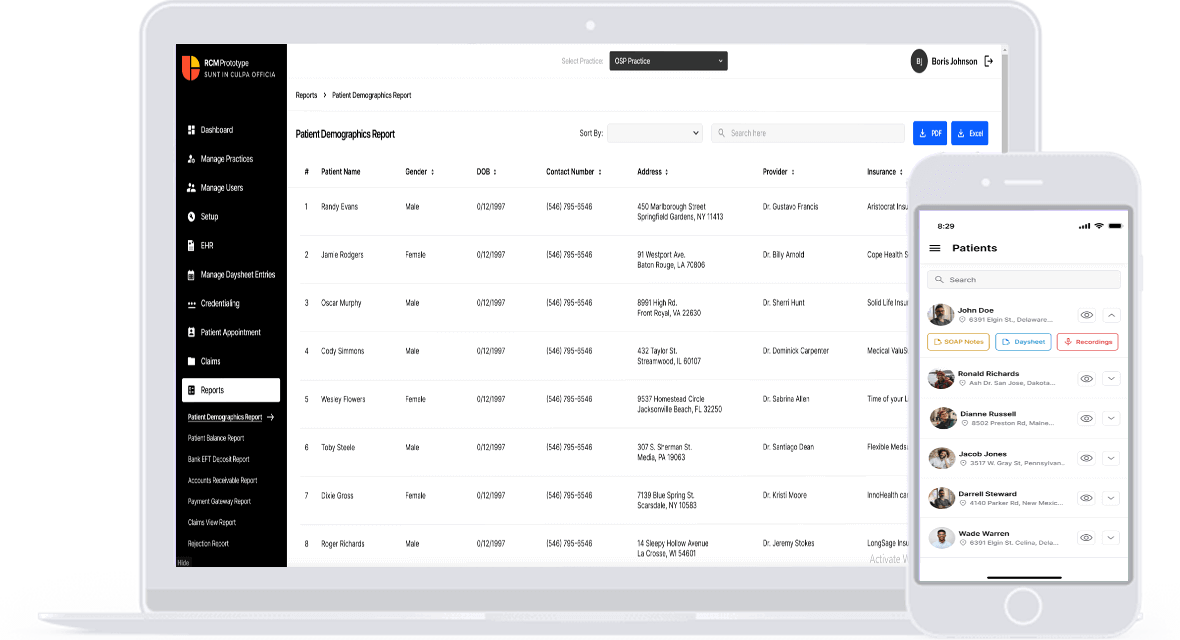Screen dimensions: 1180x640
Task: Open the Claims folder icon
Action: tap(191, 361)
